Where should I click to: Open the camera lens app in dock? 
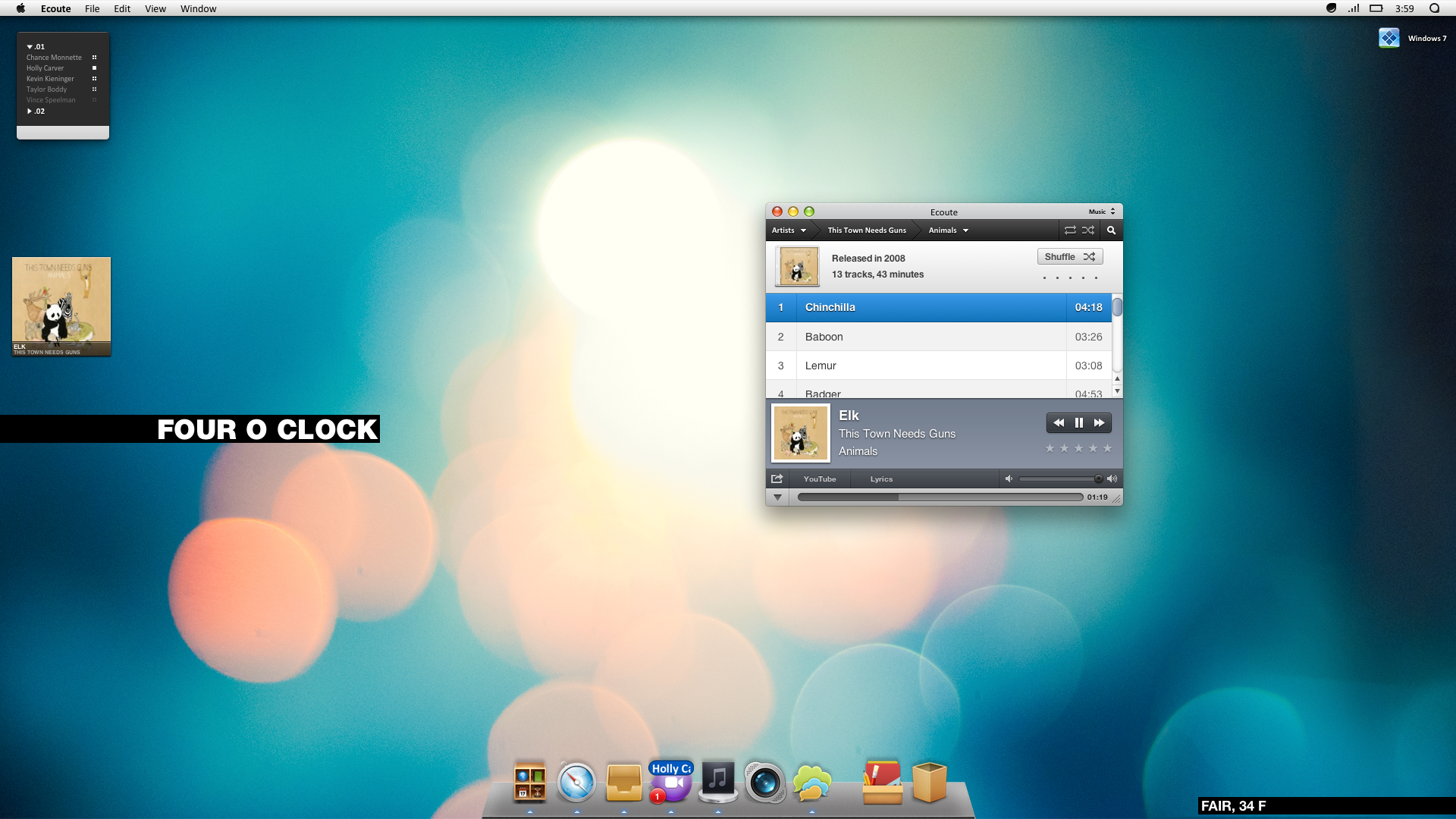[x=764, y=782]
